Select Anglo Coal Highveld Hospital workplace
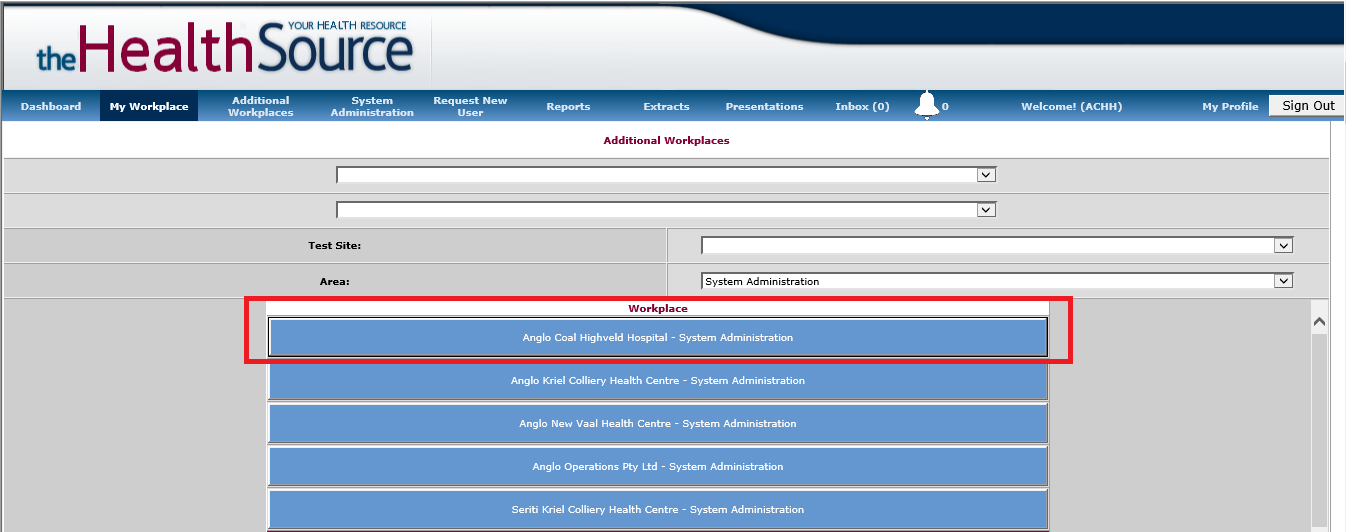 point(658,337)
